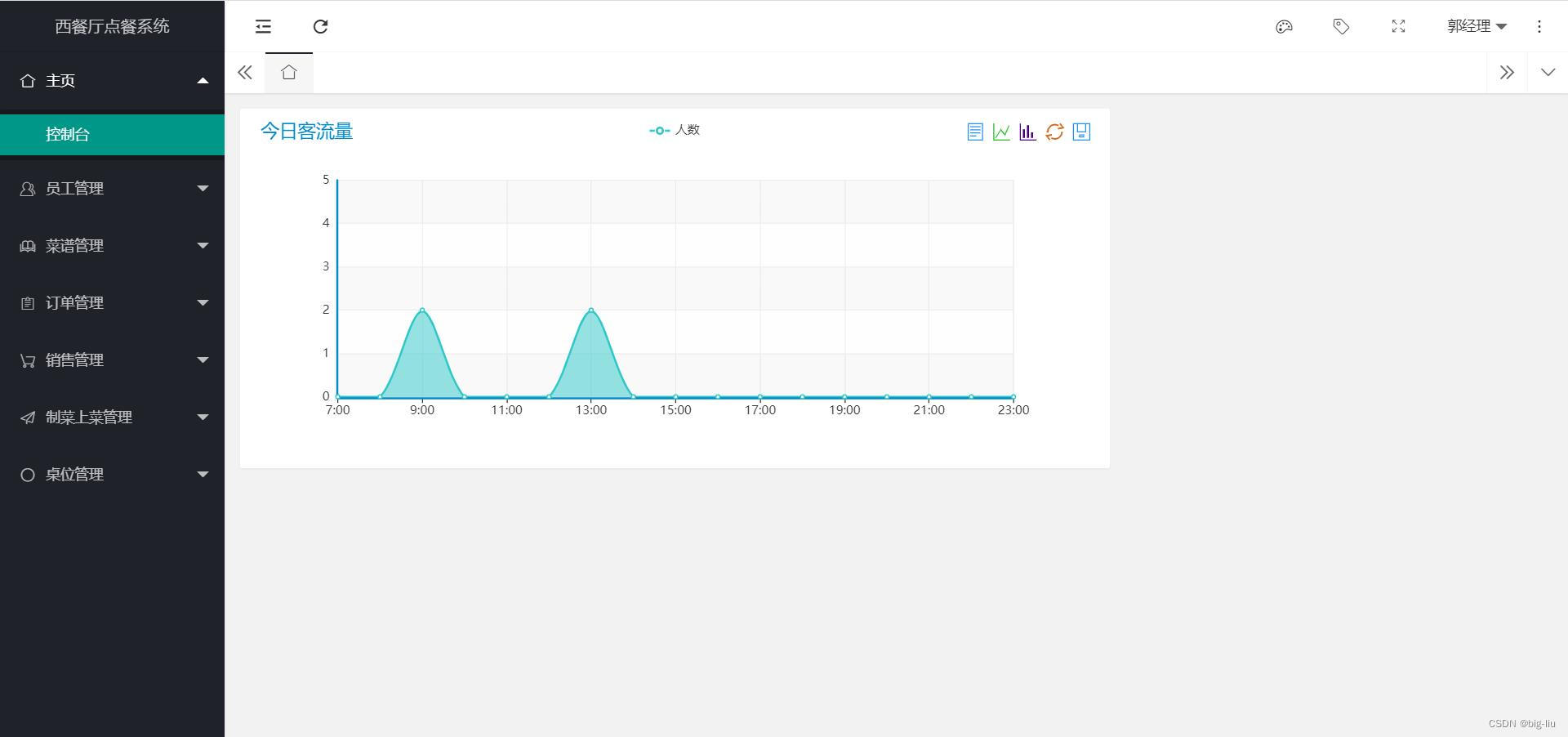The width and height of the screenshot is (1568, 737).
Task: Click the 西餐厅点餐系统 logo title
Action: click(x=112, y=26)
